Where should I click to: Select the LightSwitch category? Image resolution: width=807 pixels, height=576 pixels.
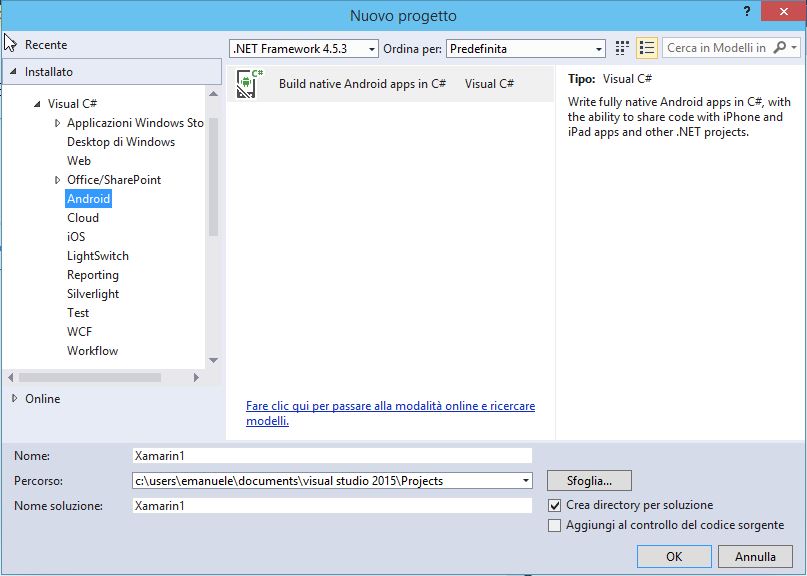click(98, 256)
